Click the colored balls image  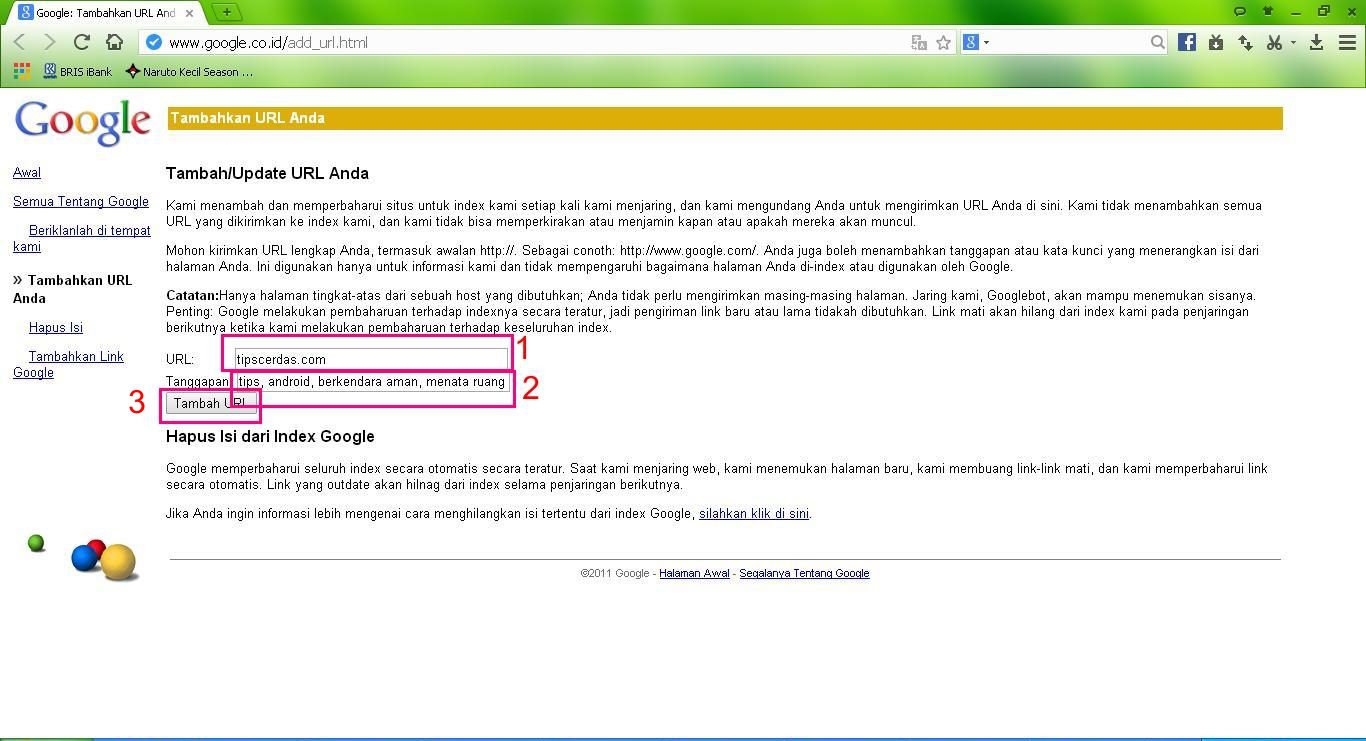pyautogui.click(x=83, y=558)
